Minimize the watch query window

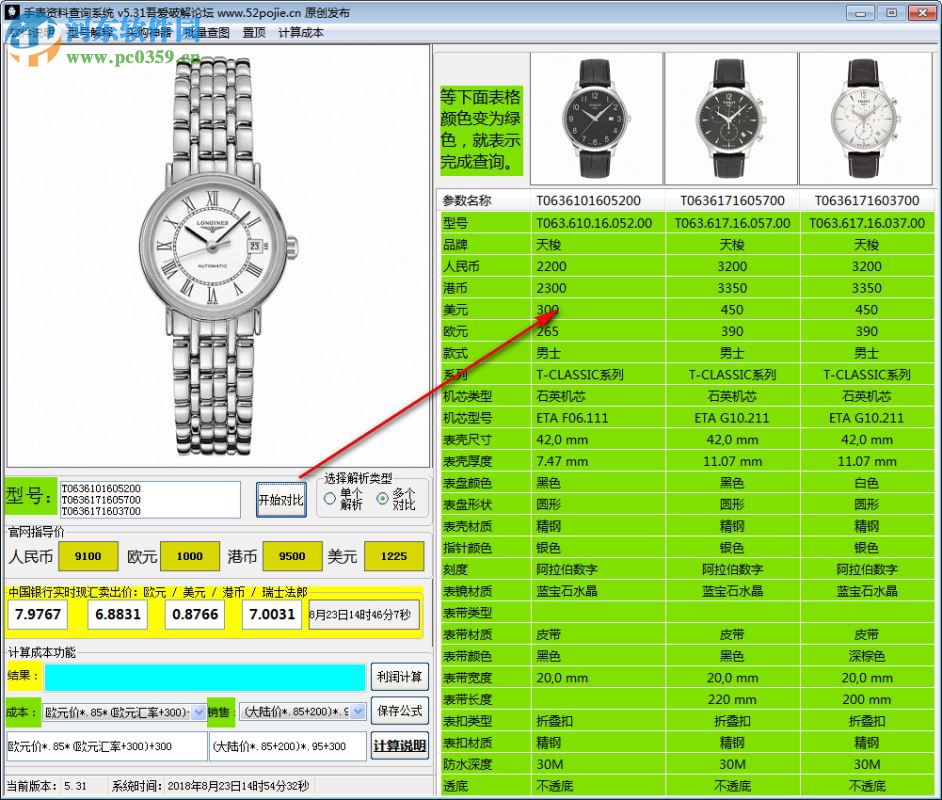coord(860,13)
